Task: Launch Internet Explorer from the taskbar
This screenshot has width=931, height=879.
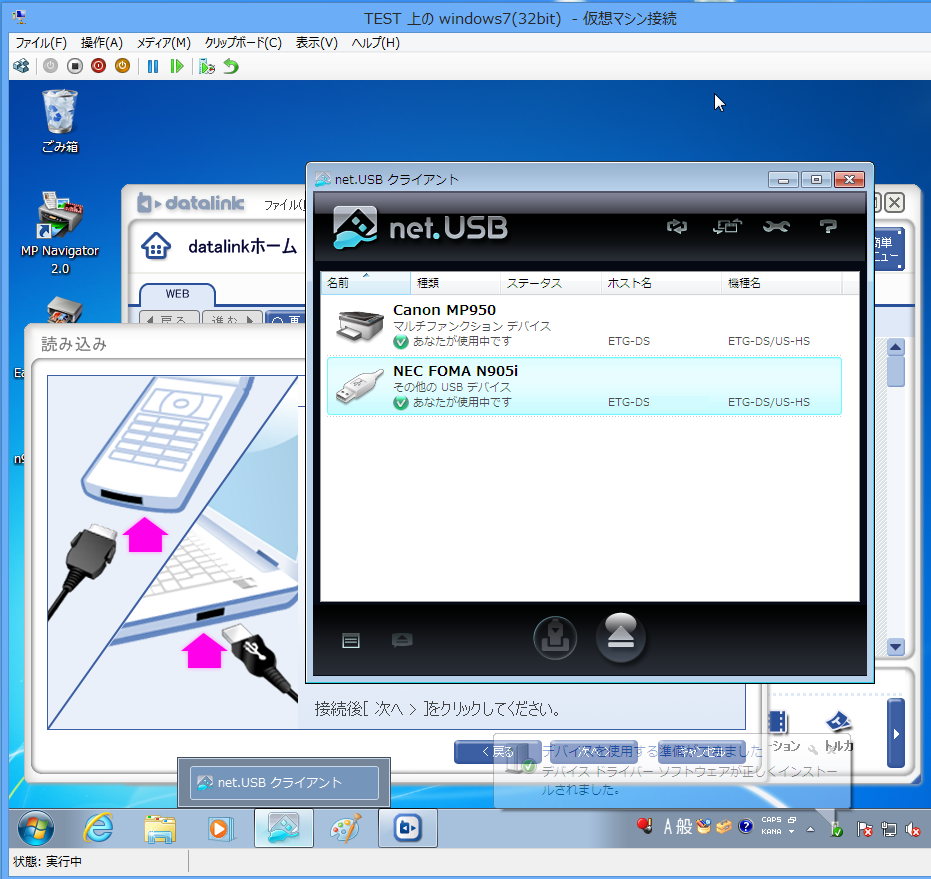Action: (99, 828)
